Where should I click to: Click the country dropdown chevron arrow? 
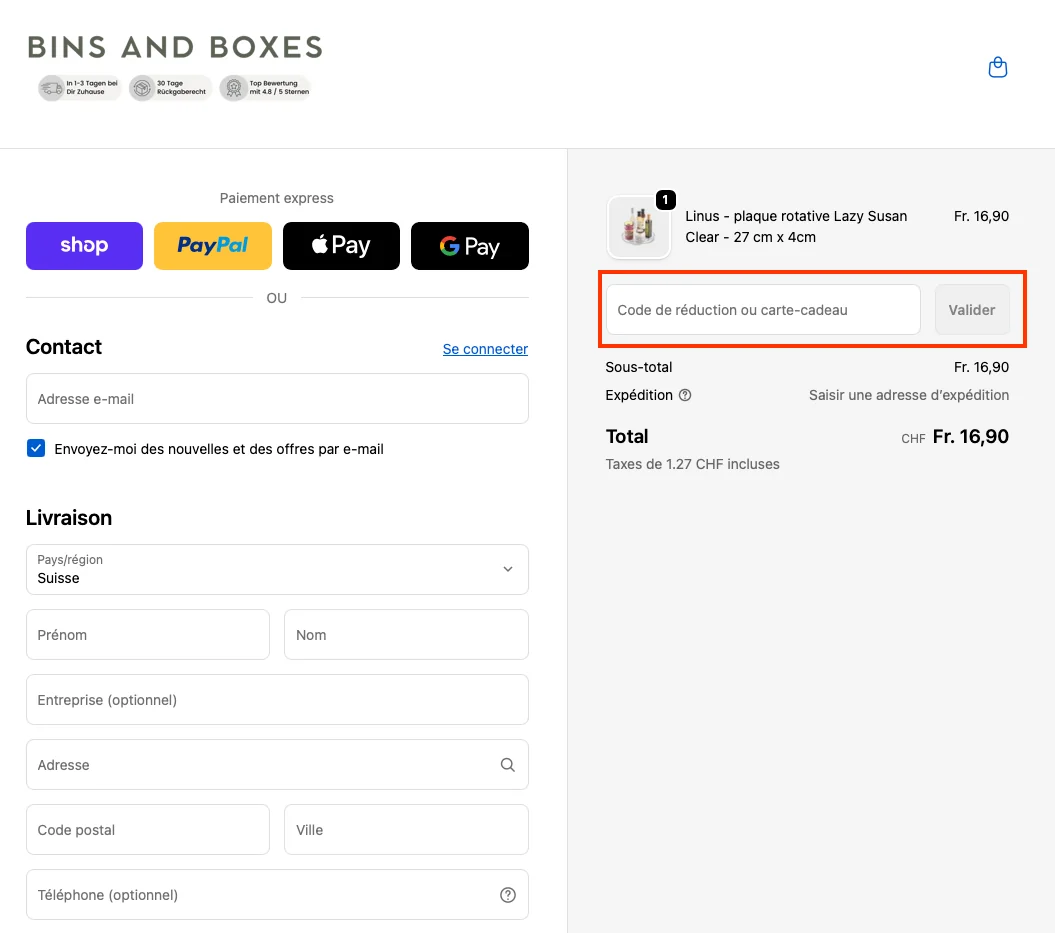point(508,569)
